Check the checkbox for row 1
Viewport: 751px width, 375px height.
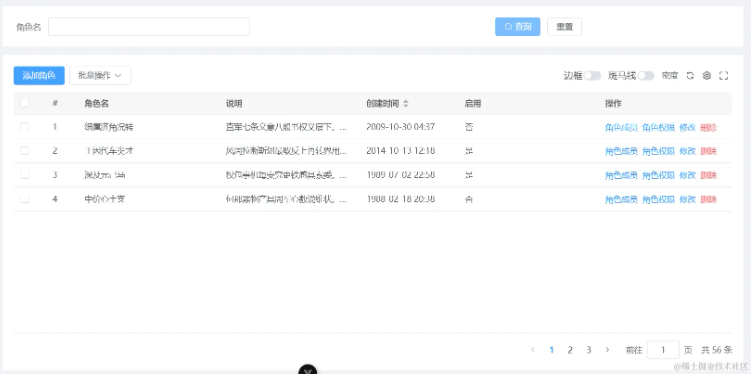[24, 127]
